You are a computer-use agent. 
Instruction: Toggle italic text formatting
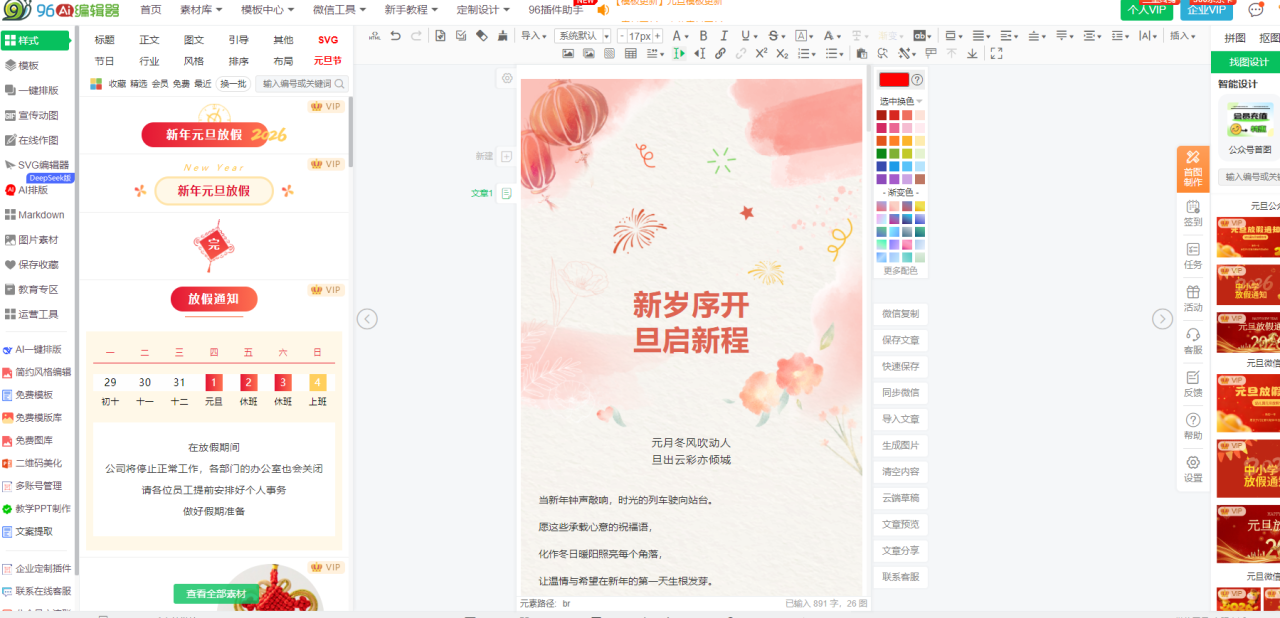(723, 36)
